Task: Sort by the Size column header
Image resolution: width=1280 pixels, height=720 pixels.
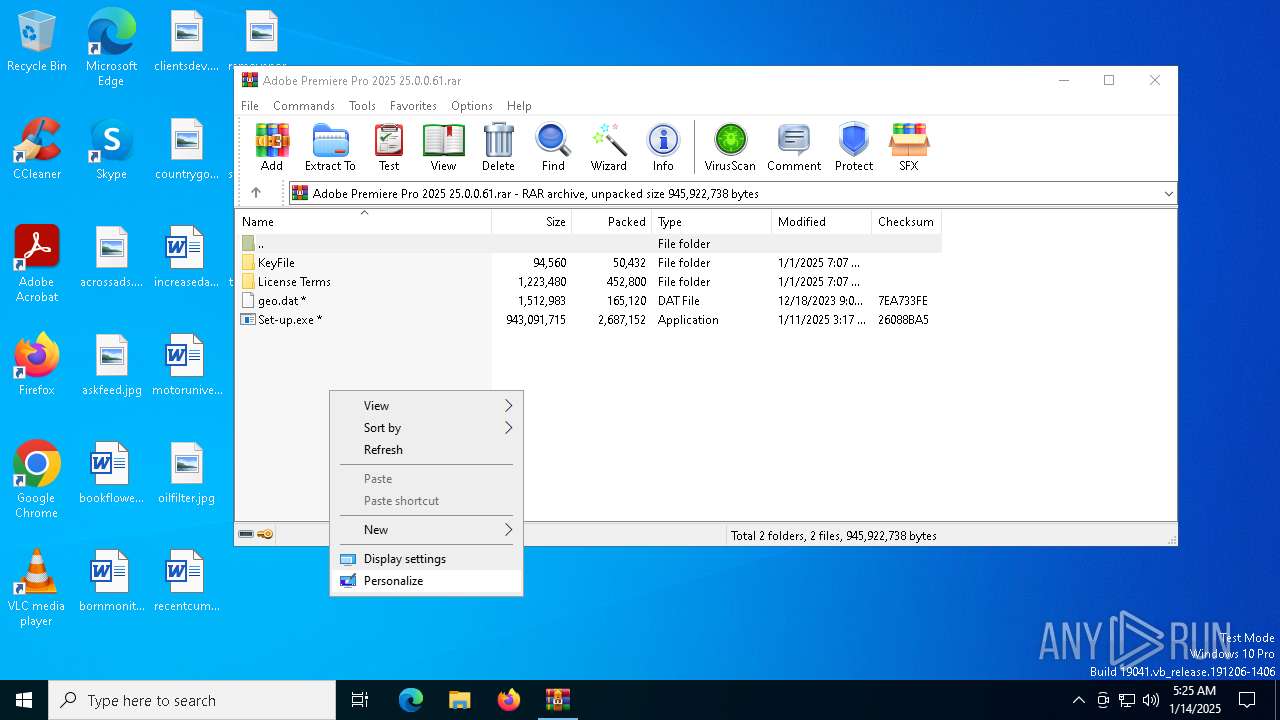Action: (x=531, y=222)
